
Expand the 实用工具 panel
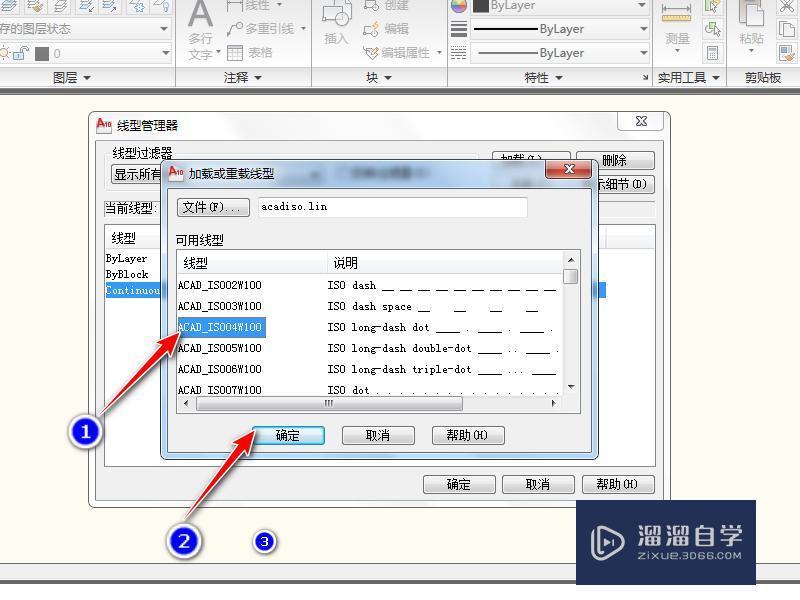point(688,78)
